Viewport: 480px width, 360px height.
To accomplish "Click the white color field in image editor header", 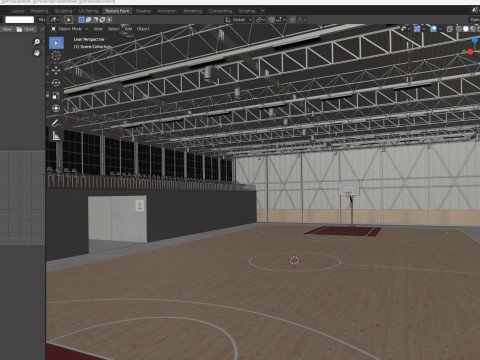I will click(x=19, y=20).
